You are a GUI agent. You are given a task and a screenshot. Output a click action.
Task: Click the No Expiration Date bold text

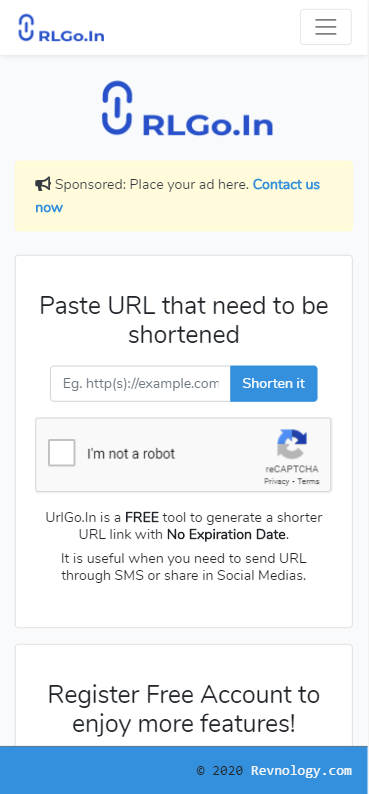[227, 535]
